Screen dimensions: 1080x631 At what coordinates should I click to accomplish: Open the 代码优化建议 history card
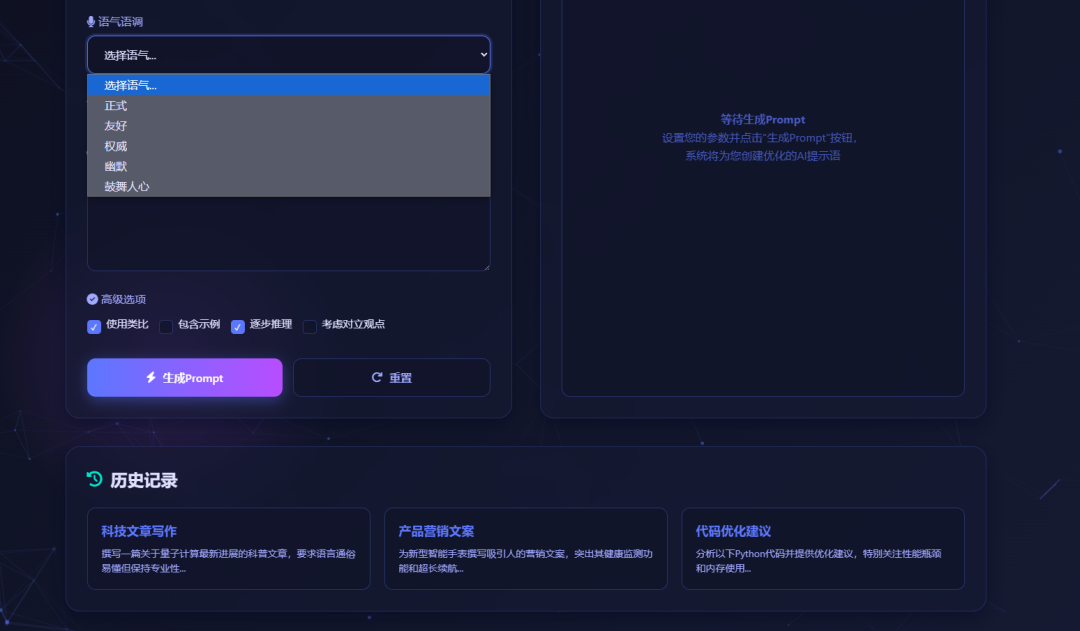[x=823, y=548]
